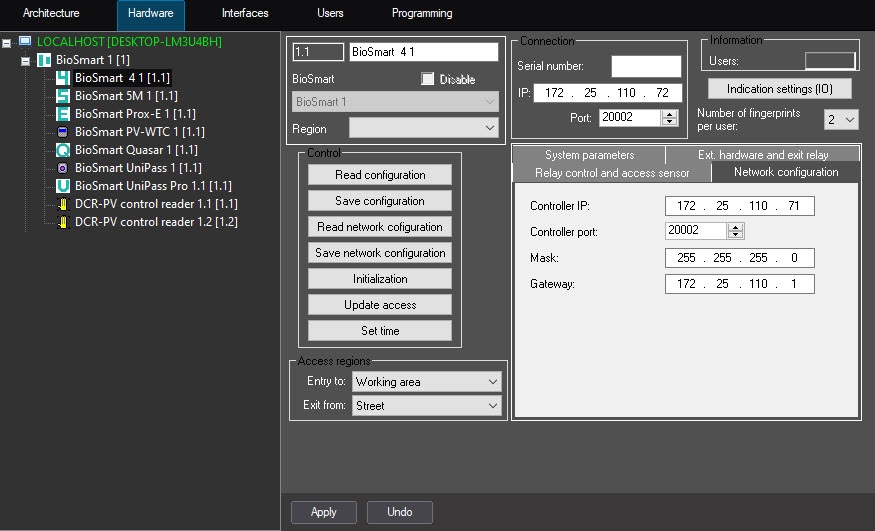The width and height of the screenshot is (875, 531).
Task: Select DCR-PV control reader 1.1 icon
Action: (63, 204)
